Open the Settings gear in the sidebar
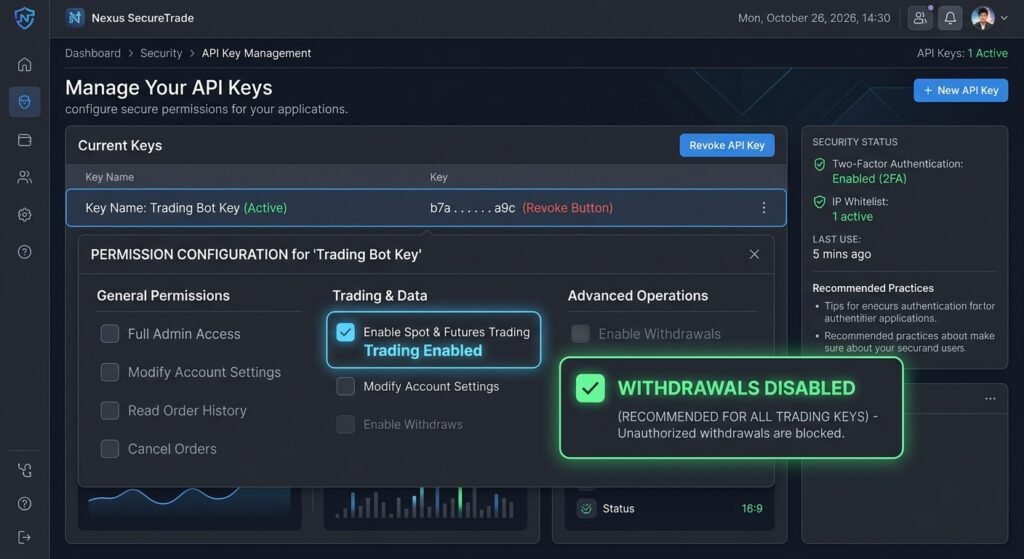The width and height of the screenshot is (1024, 559). tap(24, 214)
